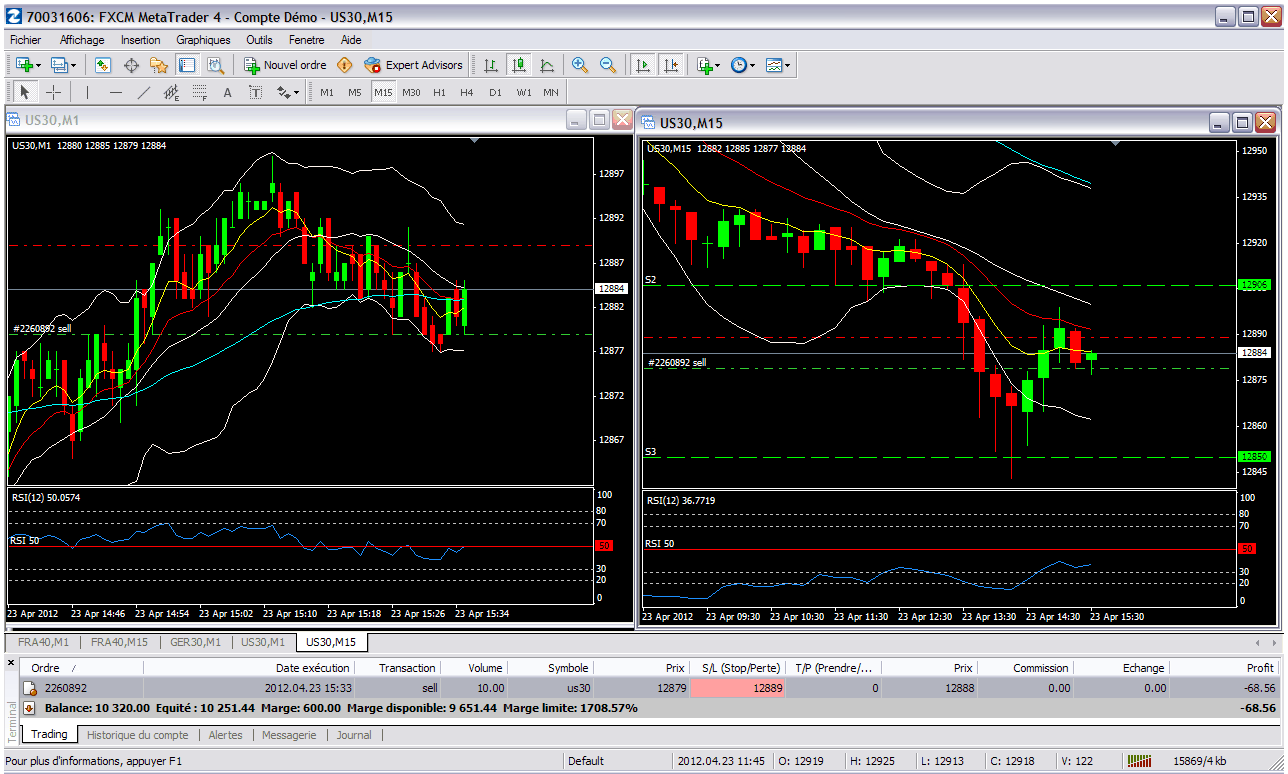
Task: Switch to the GER30,M1 chart tab
Action: point(195,642)
